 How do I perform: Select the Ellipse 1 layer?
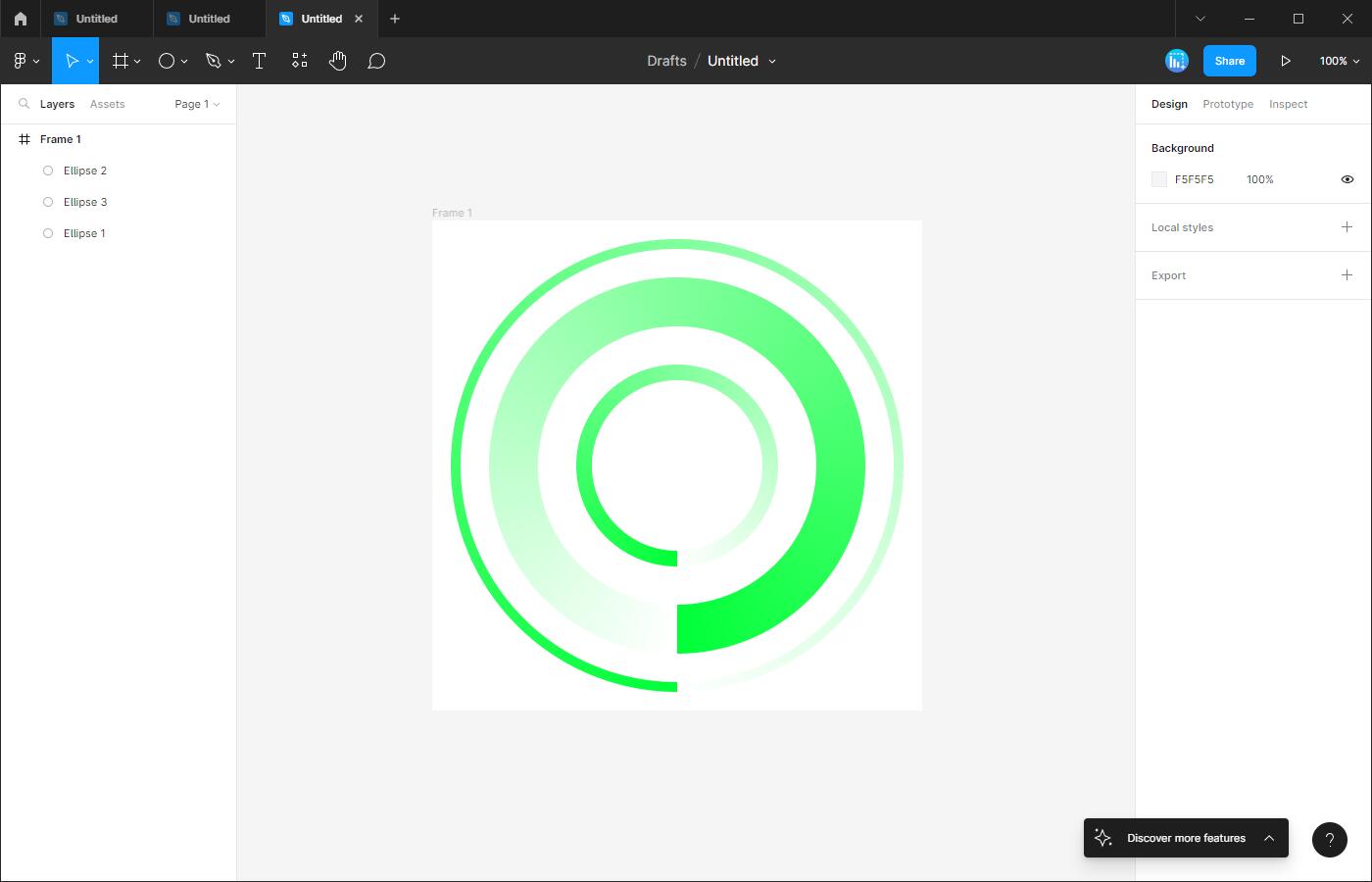tap(118, 233)
